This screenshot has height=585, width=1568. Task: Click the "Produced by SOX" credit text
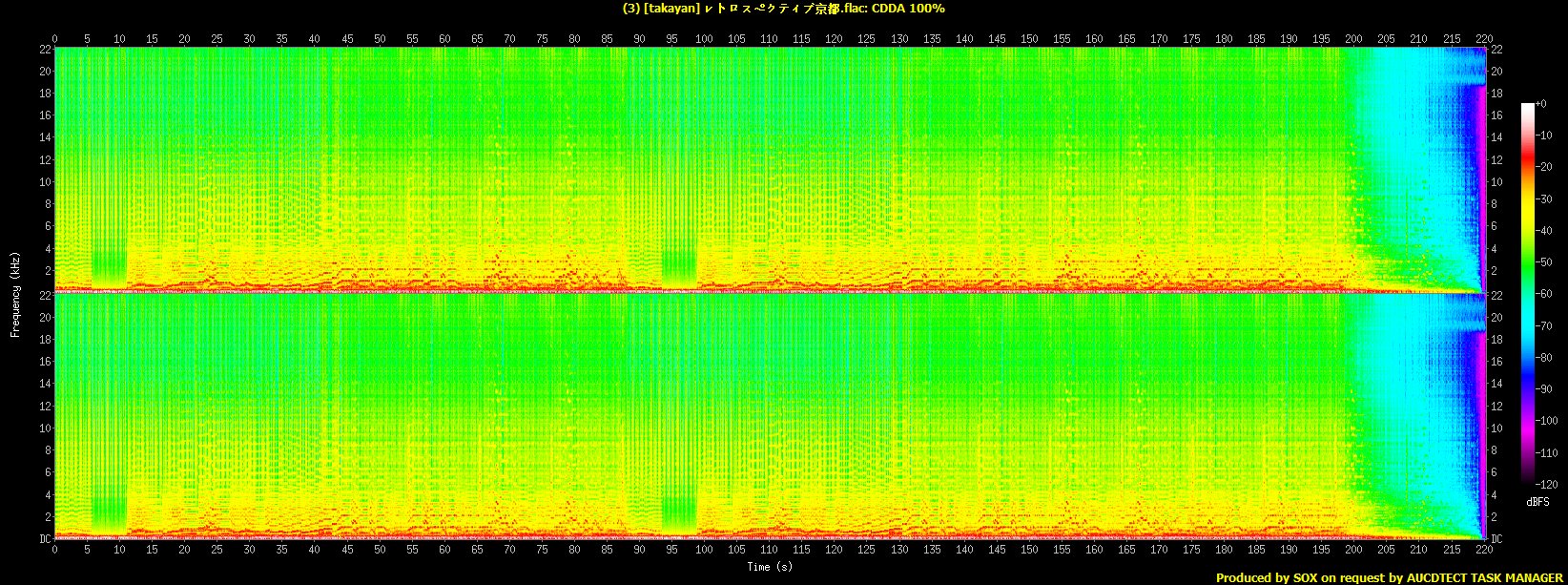pos(1391,577)
